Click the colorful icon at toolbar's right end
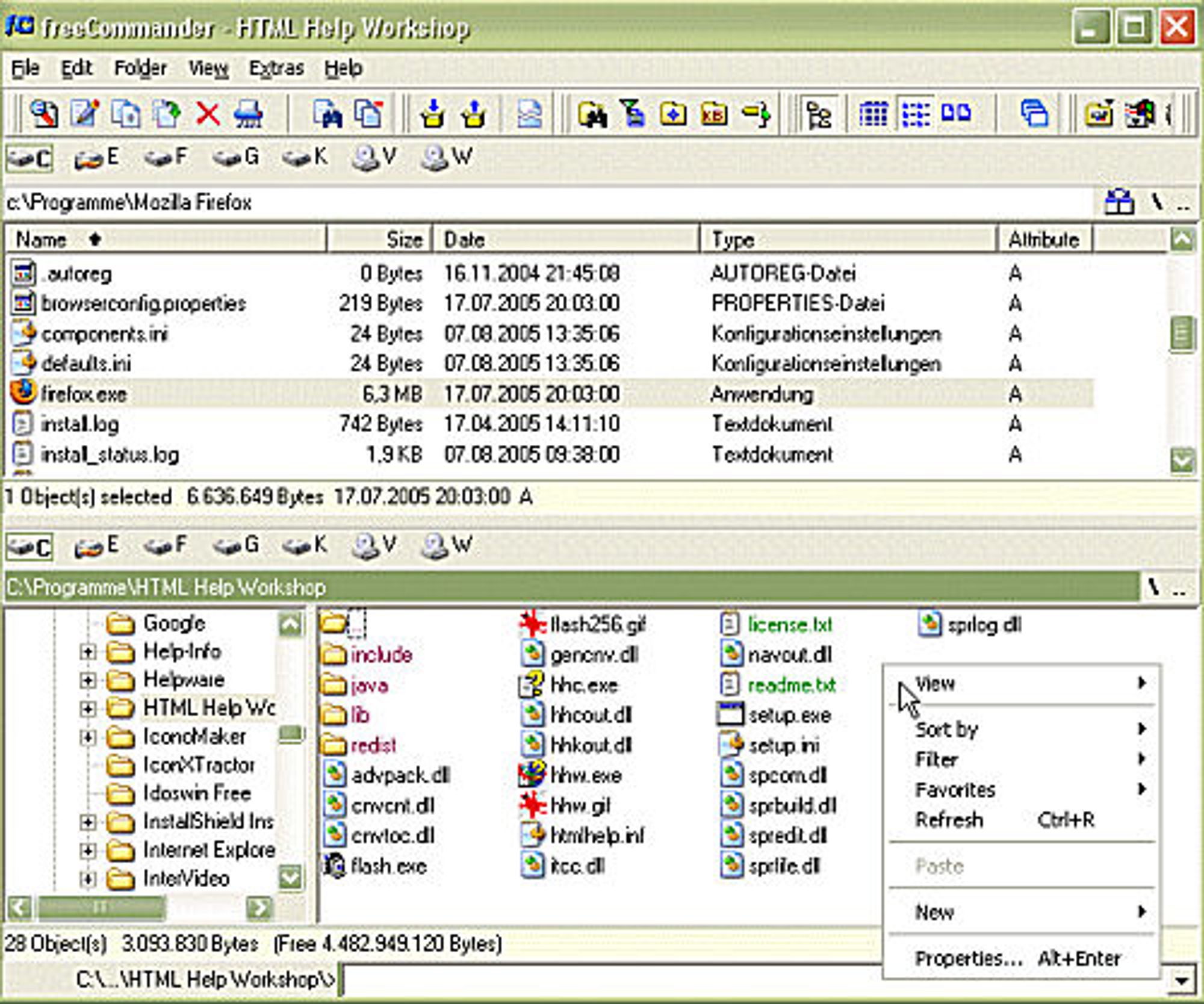Image resolution: width=1204 pixels, height=1004 pixels. point(1140,113)
